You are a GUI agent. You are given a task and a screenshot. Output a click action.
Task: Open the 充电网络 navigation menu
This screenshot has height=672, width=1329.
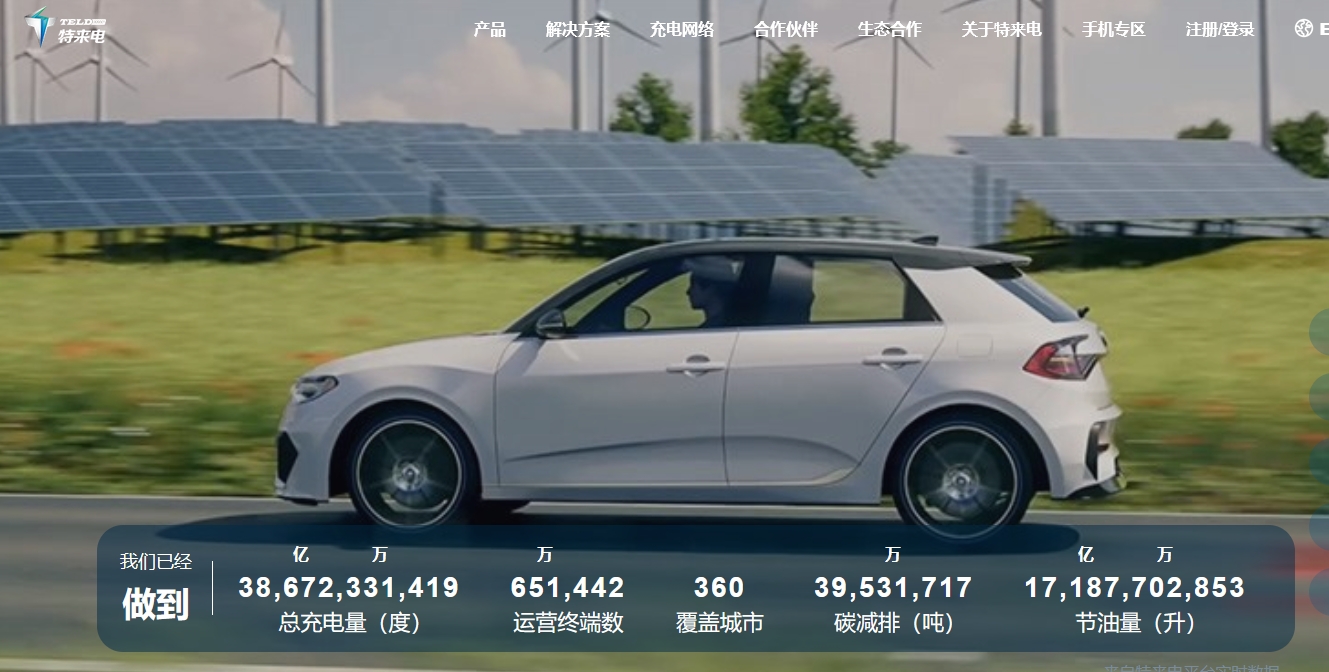682,30
